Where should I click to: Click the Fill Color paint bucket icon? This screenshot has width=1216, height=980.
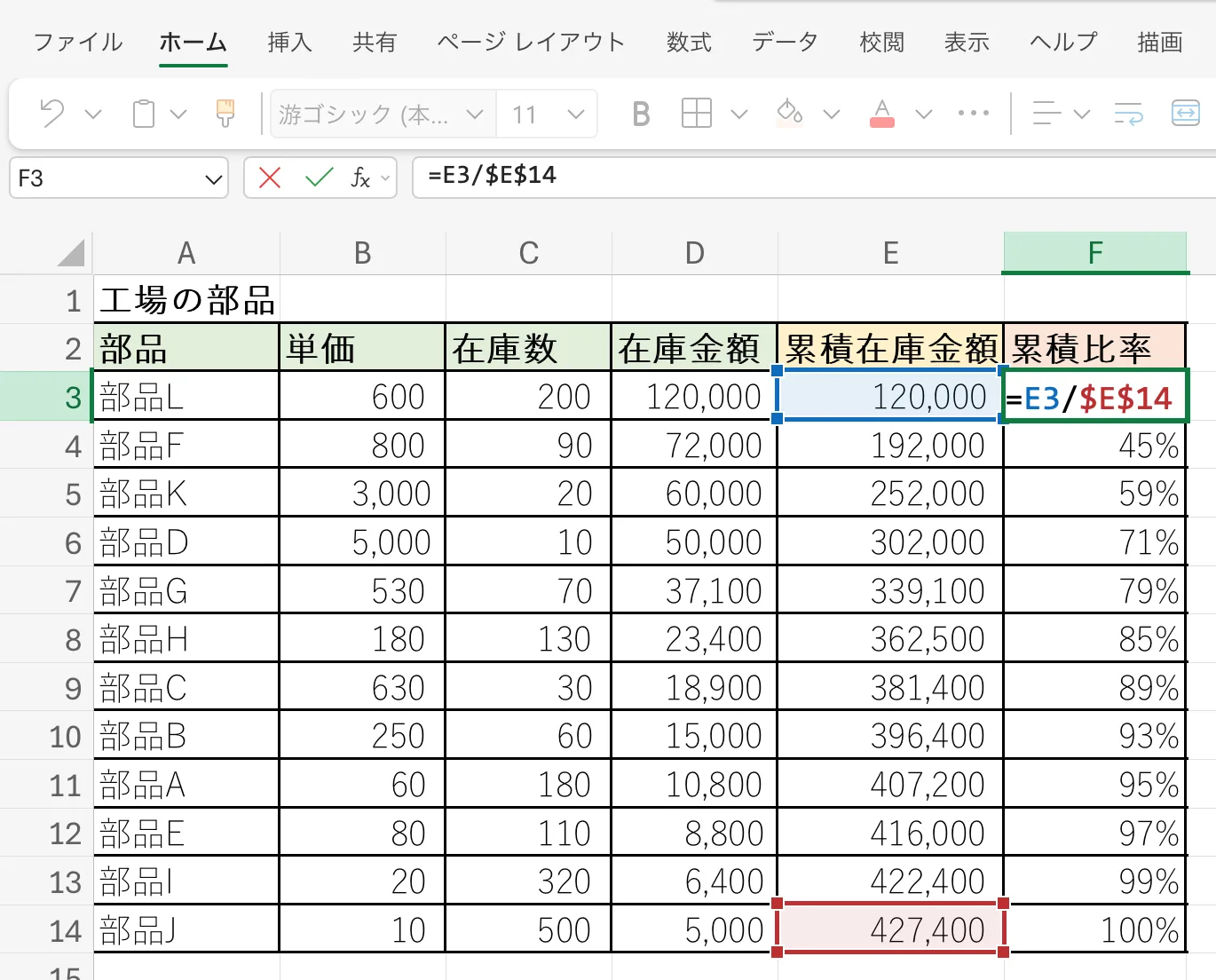pos(789,114)
